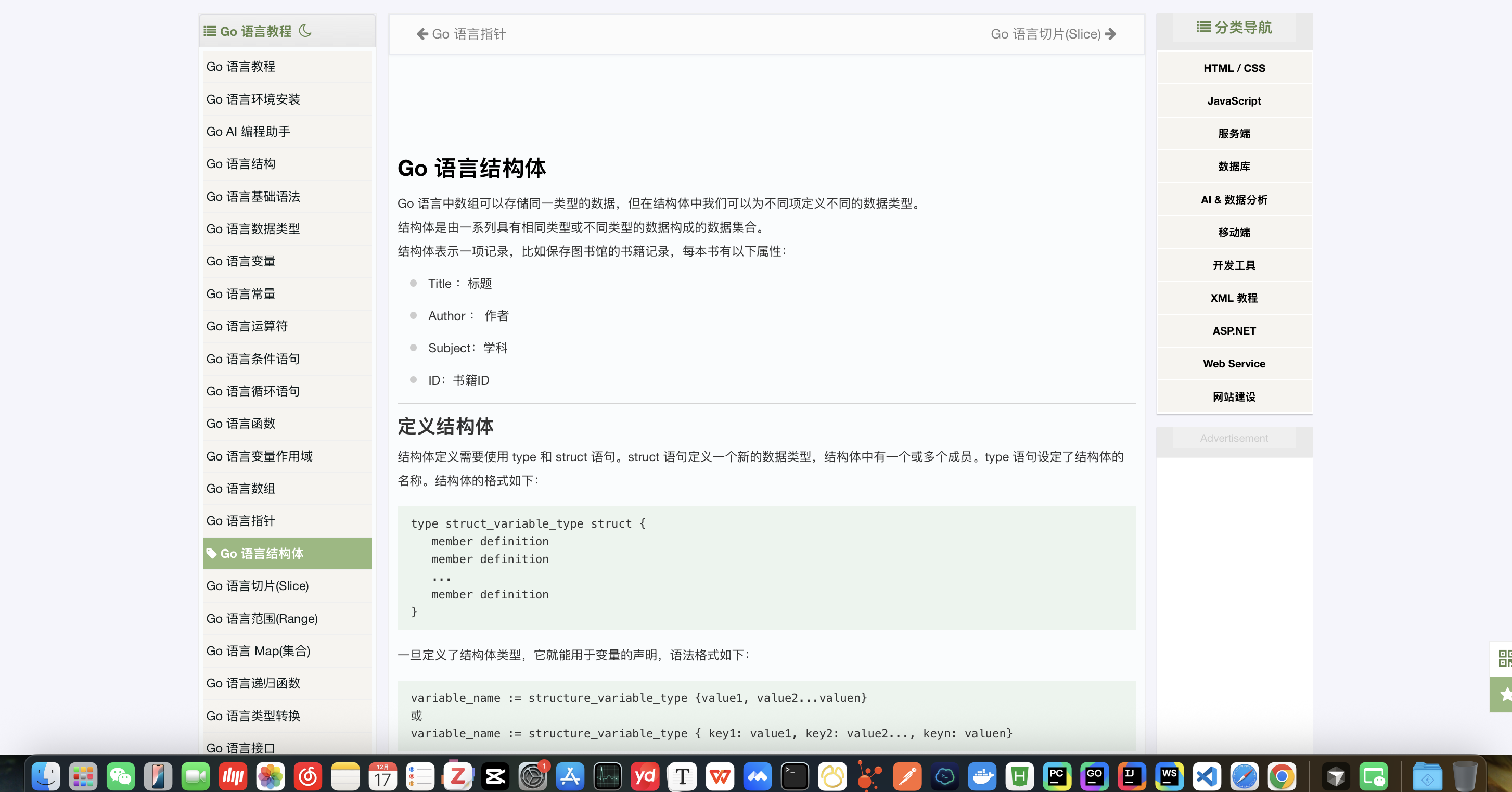Viewport: 1512px width, 792px height.
Task: Open Go 语言范围(Range) sidebar item
Action: click(262, 619)
